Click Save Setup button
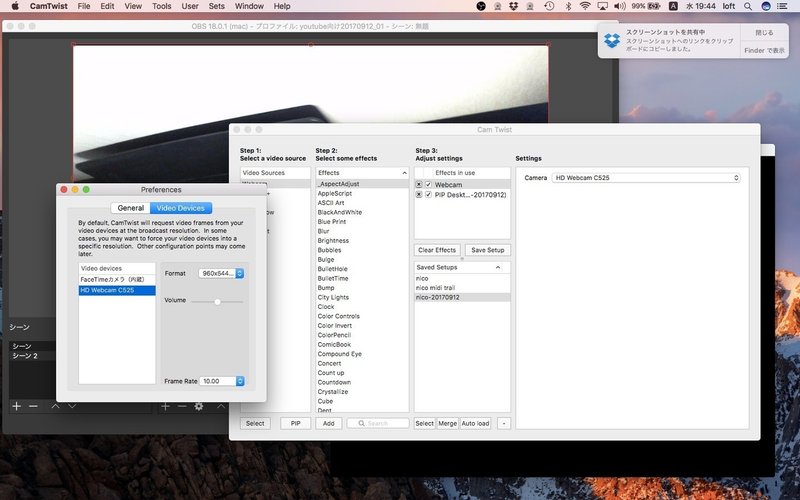The height and width of the screenshot is (500, 800). click(x=488, y=250)
